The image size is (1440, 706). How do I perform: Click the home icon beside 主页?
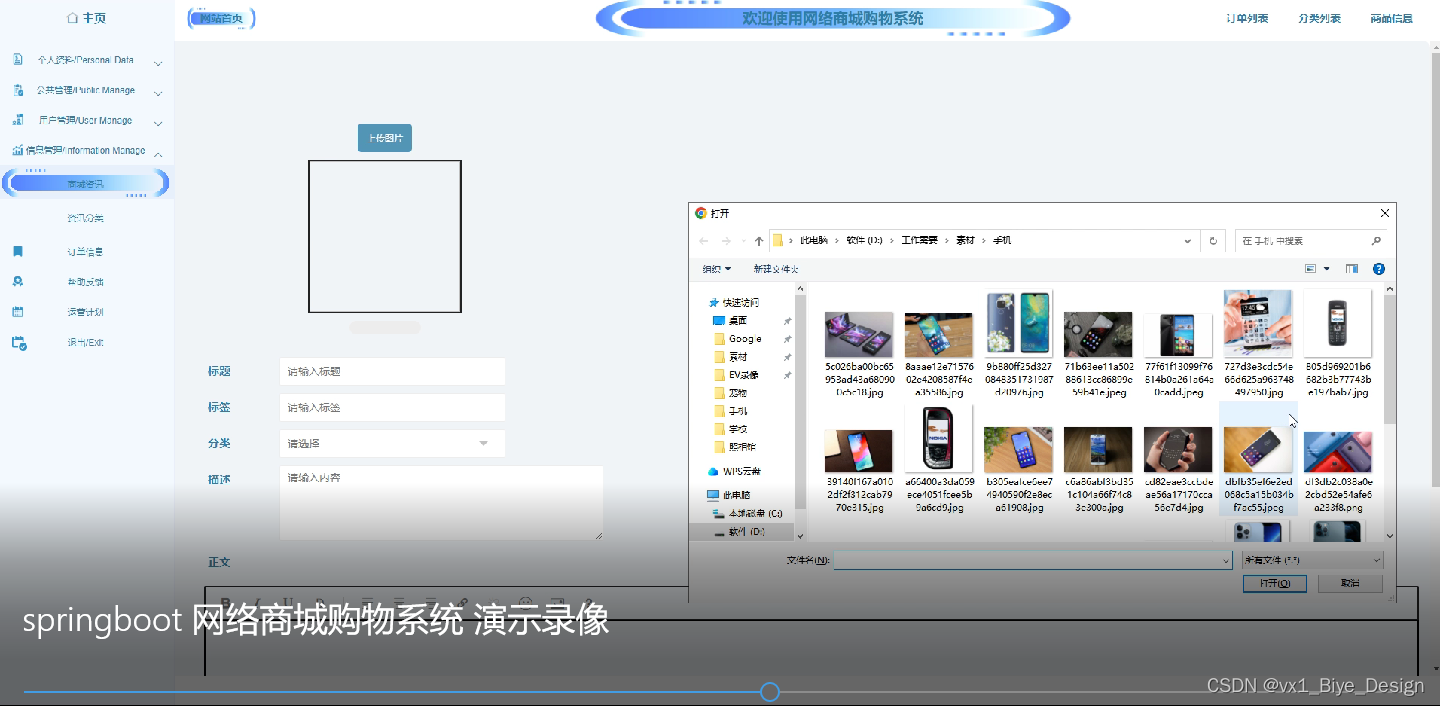pos(72,18)
